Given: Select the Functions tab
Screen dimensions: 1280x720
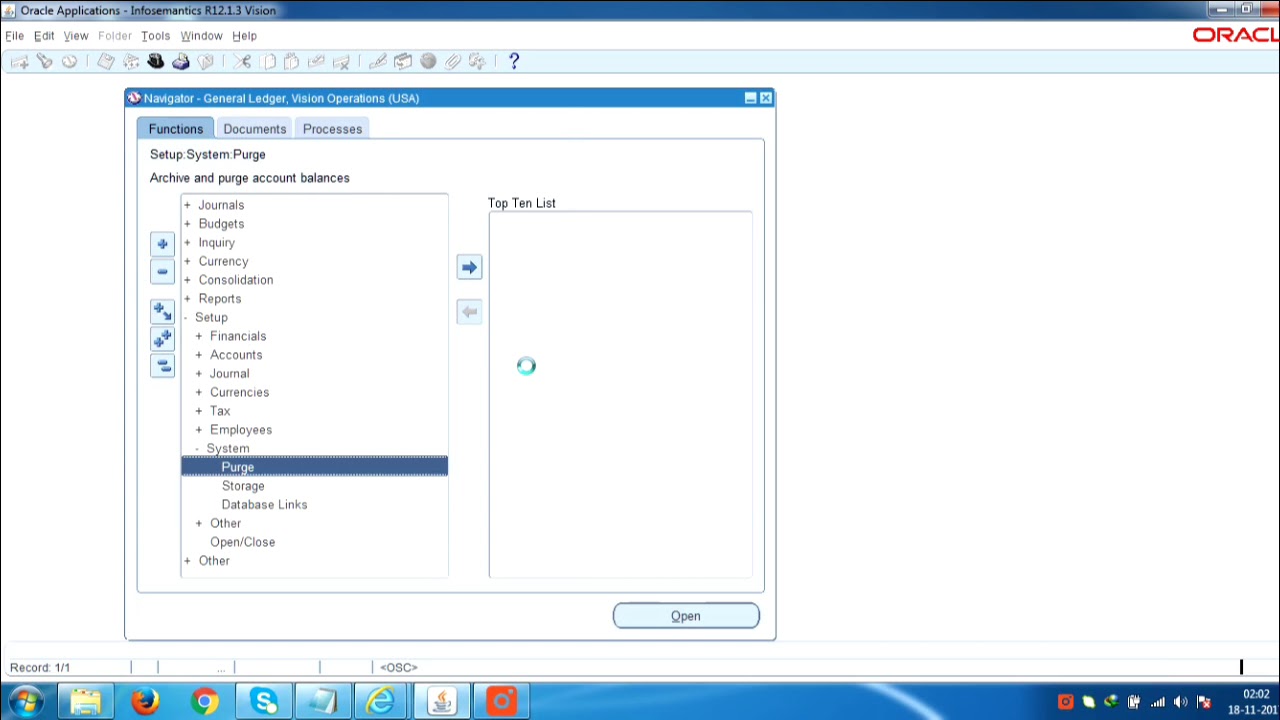Looking at the screenshot, I should click(176, 129).
